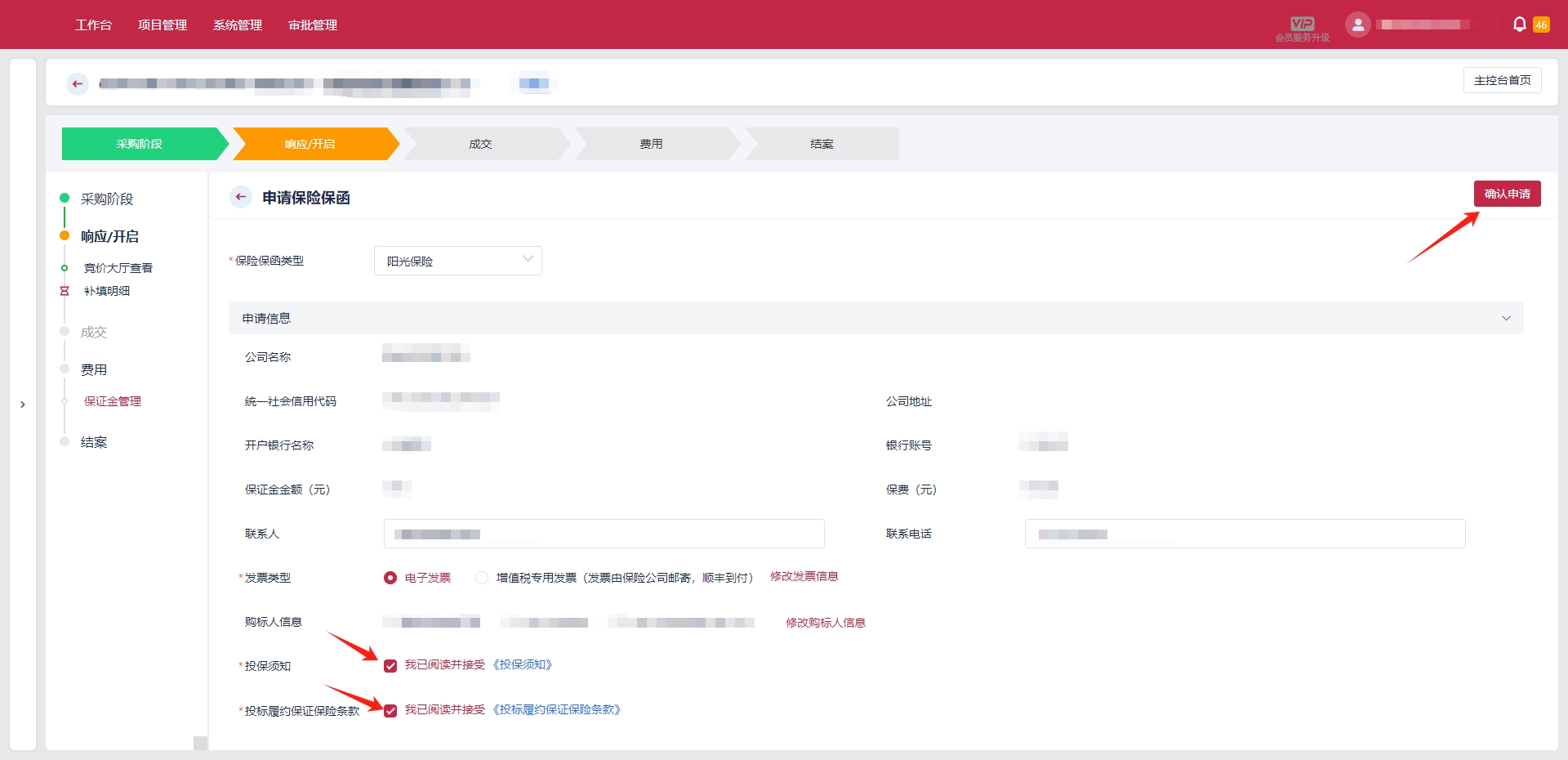Open the VIP membership upgrade icon

tap(1302, 25)
